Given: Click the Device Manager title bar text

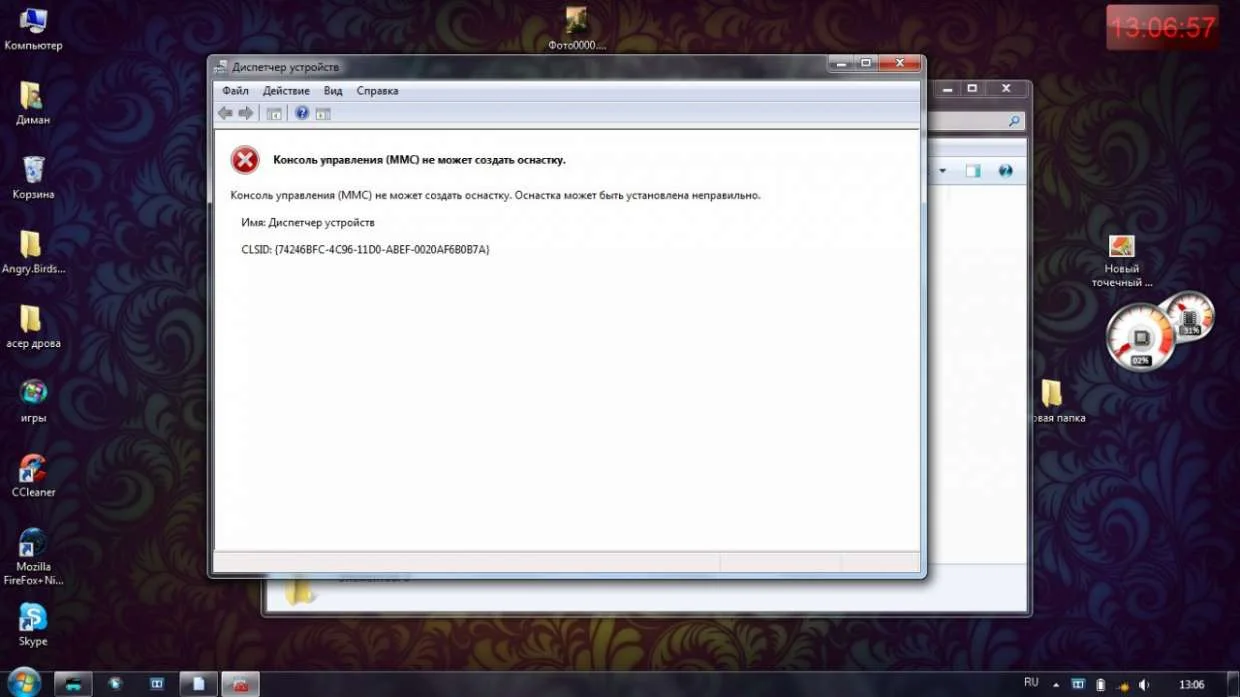Looking at the screenshot, I should [285, 67].
